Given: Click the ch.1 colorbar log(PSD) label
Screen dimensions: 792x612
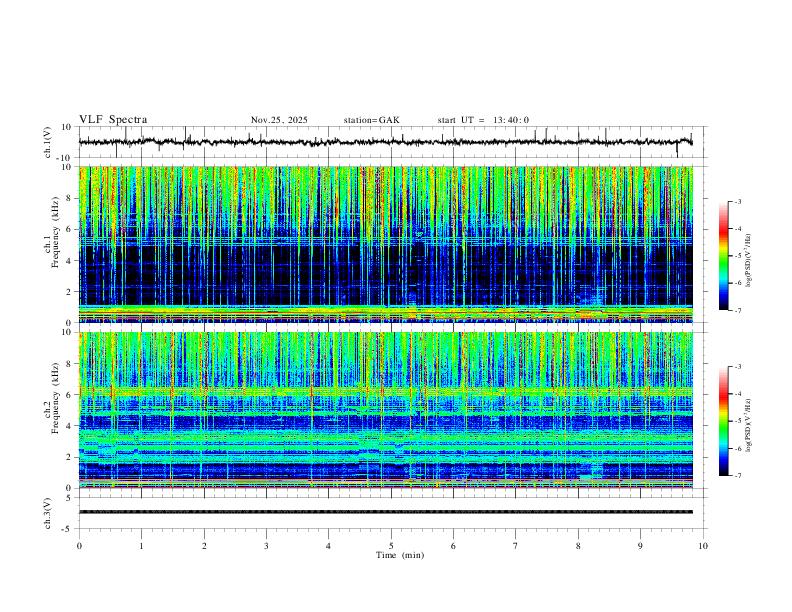Looking at the screenshot, I should tap(748, 260).
